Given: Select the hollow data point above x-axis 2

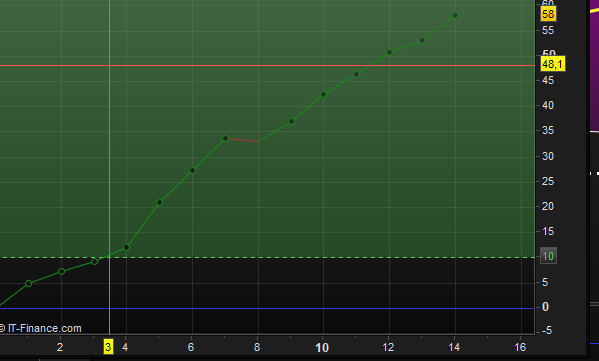Looking at the screenshot, I should pyautogui.click(x=61, y=272).
